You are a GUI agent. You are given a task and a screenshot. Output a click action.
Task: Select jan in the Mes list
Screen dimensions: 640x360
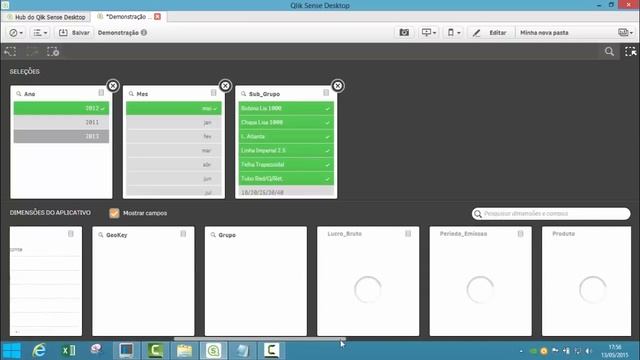[174, 122]
